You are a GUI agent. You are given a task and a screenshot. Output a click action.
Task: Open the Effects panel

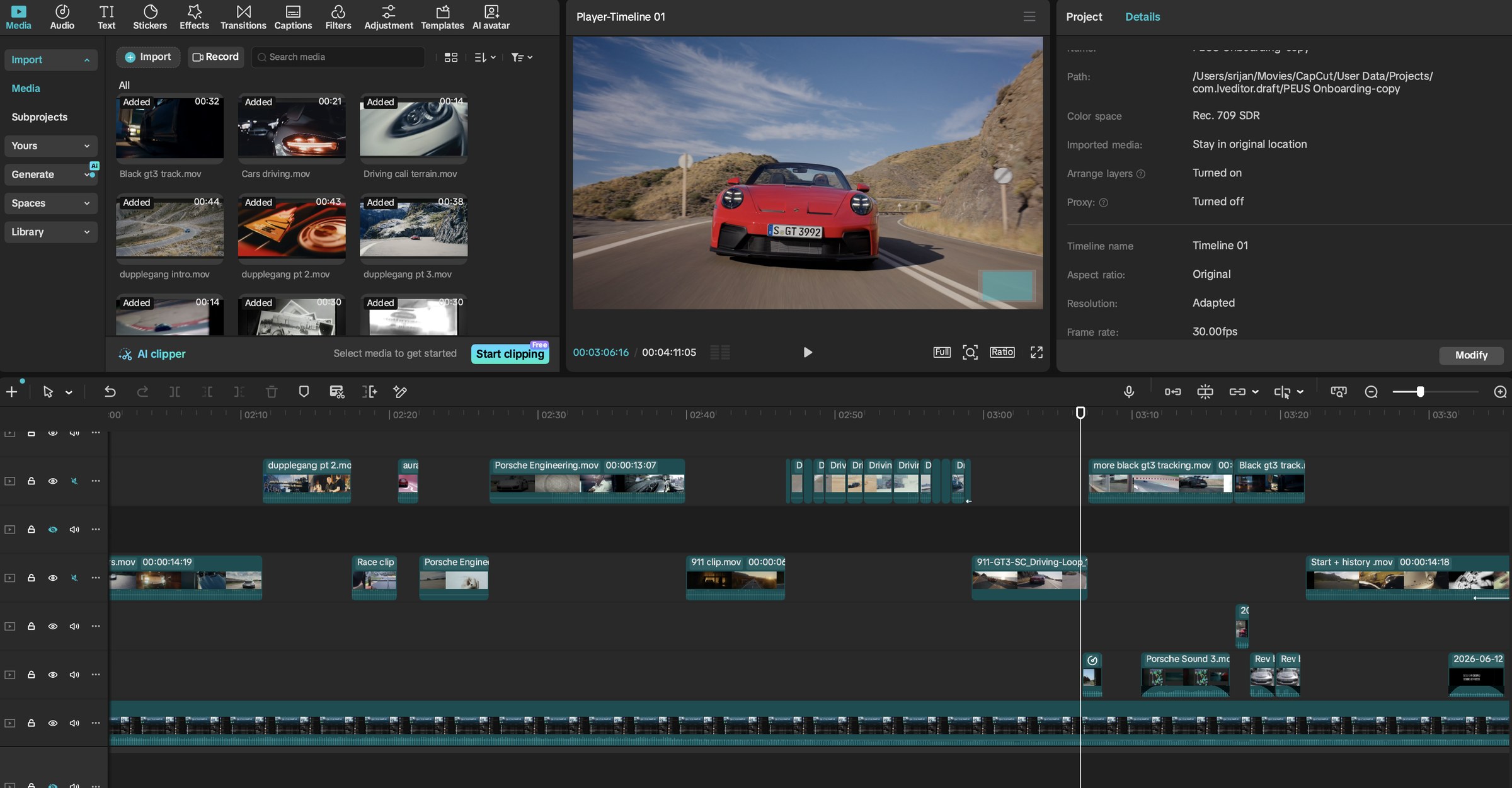pos(194,17)
